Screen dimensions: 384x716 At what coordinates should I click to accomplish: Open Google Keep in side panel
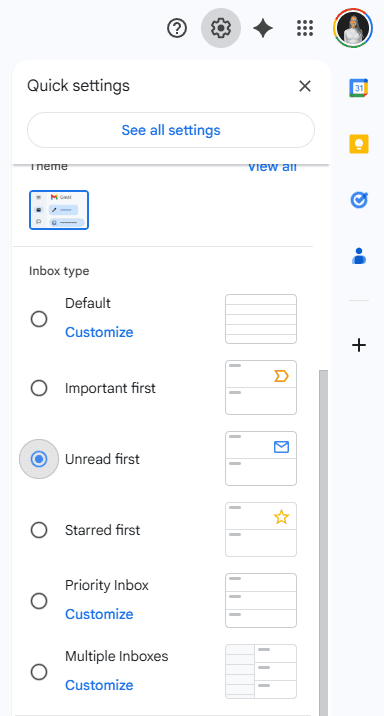(359, 144)
